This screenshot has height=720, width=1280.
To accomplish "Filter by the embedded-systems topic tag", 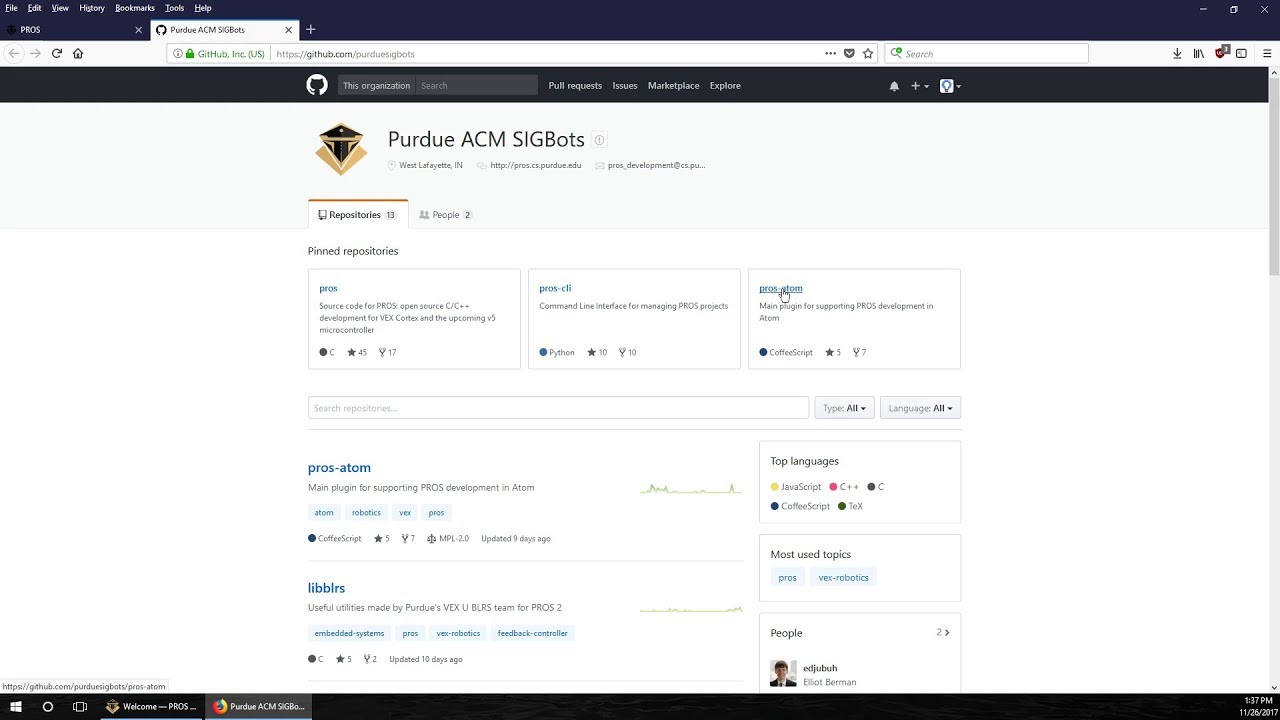I will point(349,633).
